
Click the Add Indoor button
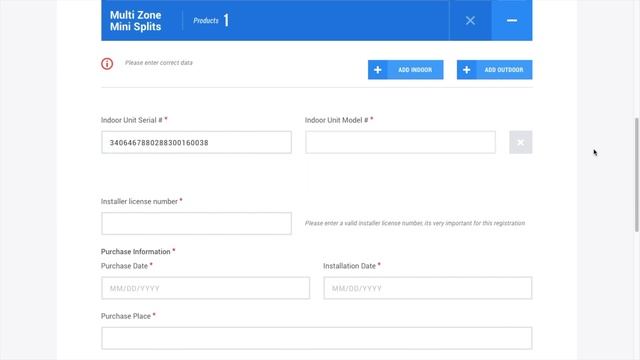pyautogui.click(x=405, y=70)
